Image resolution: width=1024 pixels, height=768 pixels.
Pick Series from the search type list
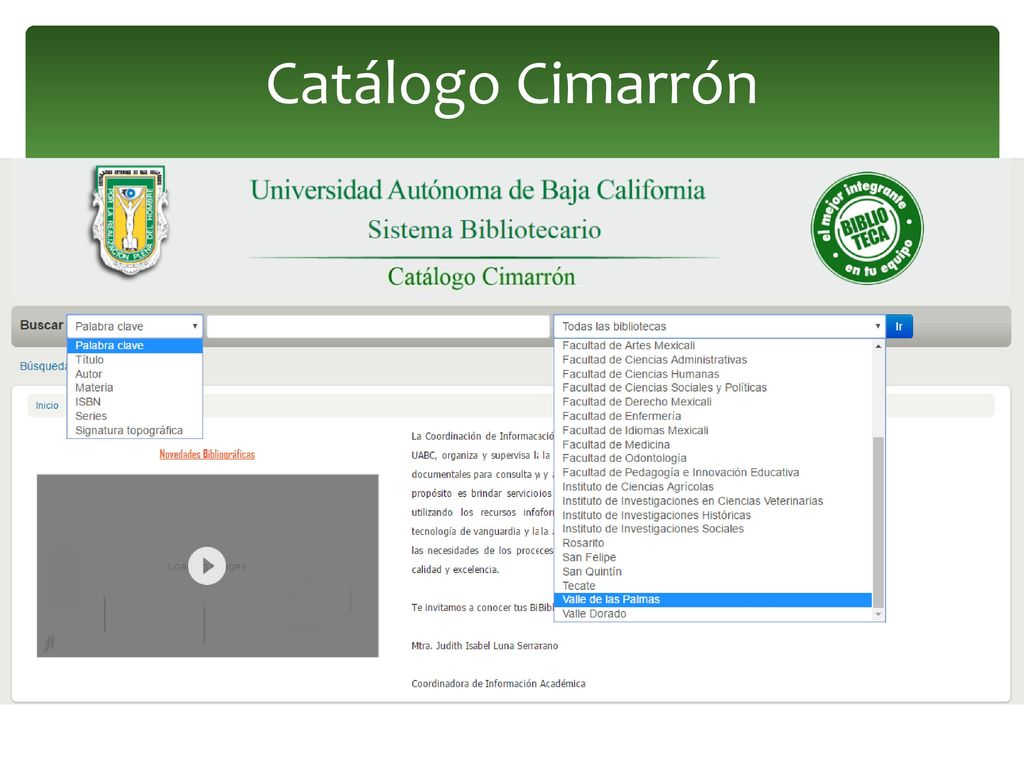135,416
